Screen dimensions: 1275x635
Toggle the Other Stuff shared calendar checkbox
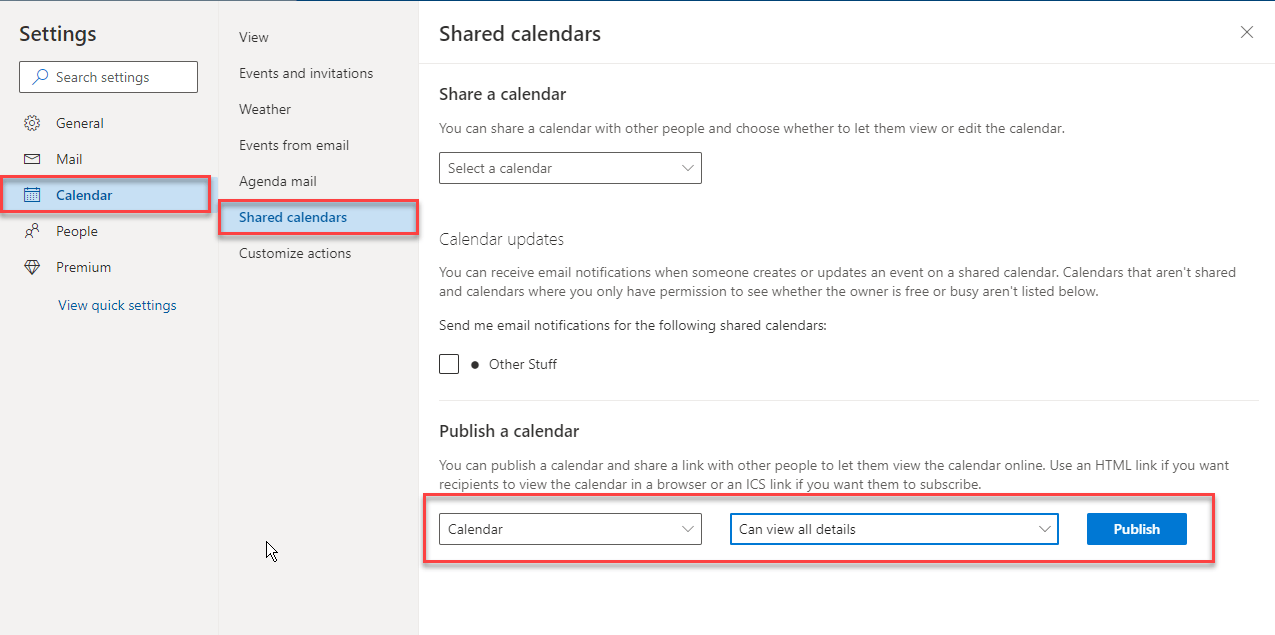click(x=449, y=363)
